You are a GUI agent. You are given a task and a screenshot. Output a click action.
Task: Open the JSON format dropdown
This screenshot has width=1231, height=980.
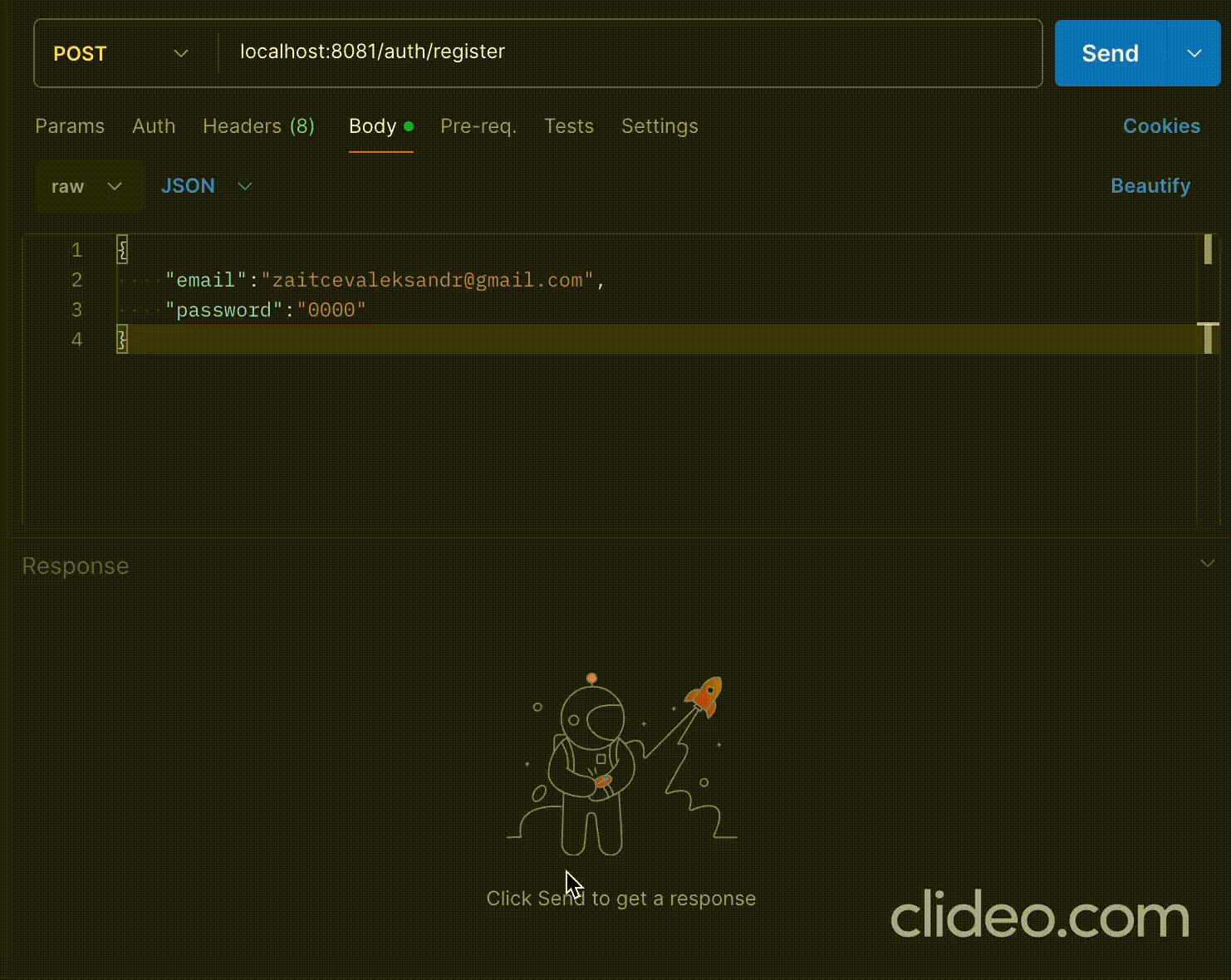pos(206,186)
